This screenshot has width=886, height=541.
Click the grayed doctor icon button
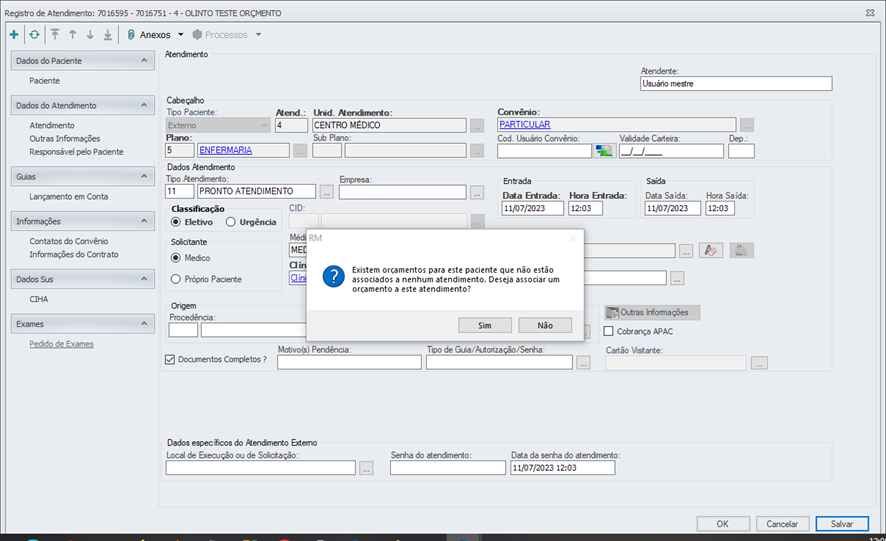pyautogui.click(x=741, y=250)
